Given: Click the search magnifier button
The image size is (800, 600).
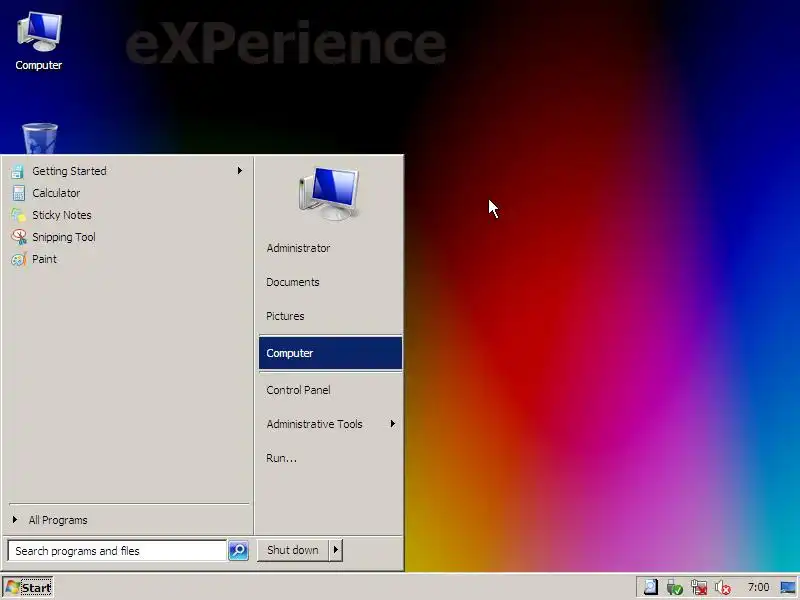Looking at the screenshot, I should [238, 551].
